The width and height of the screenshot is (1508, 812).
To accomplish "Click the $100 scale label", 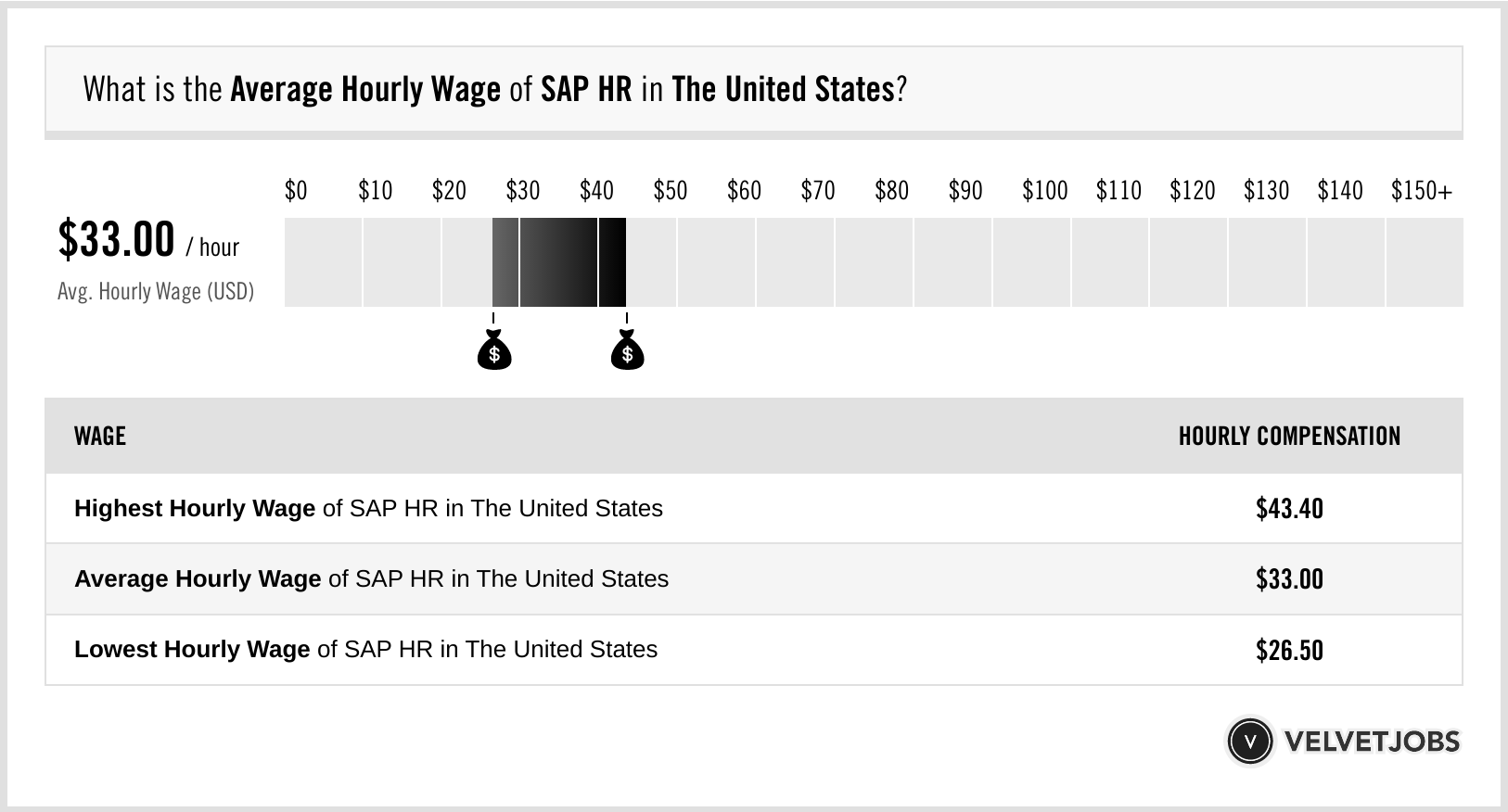I will 1044,191.
